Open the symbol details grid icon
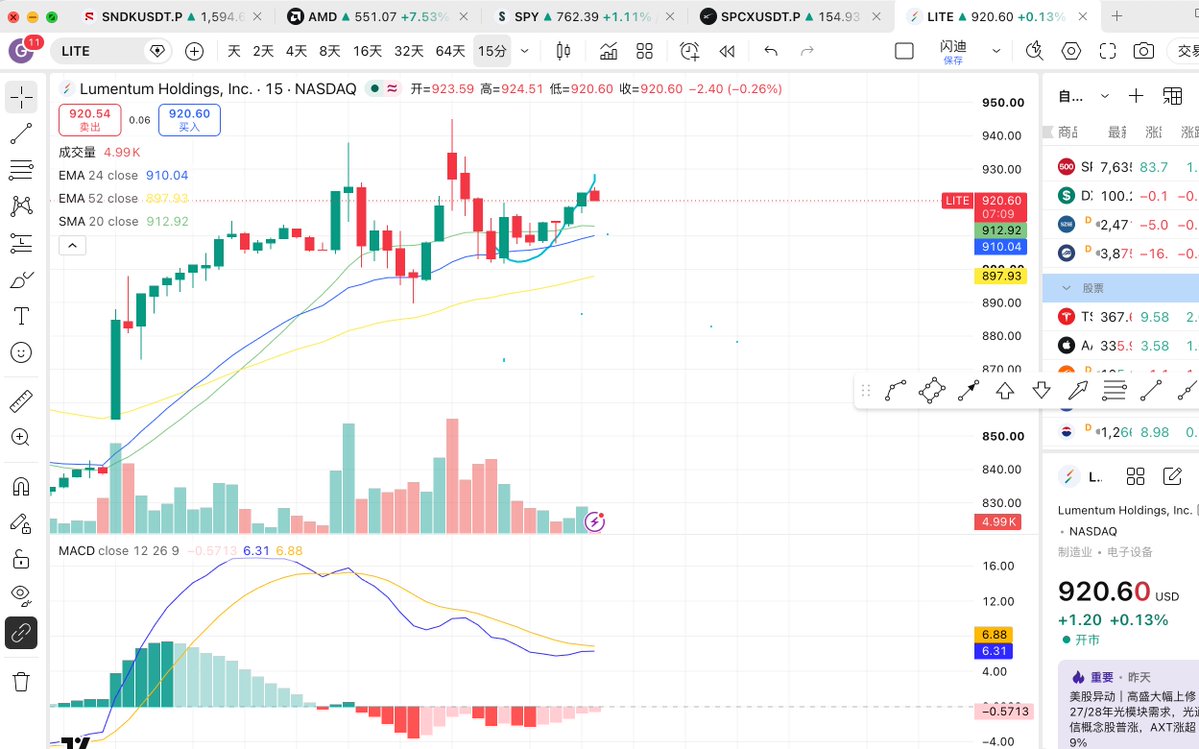The width and height of the screenshot is (1199, 749). (1136, 477)
